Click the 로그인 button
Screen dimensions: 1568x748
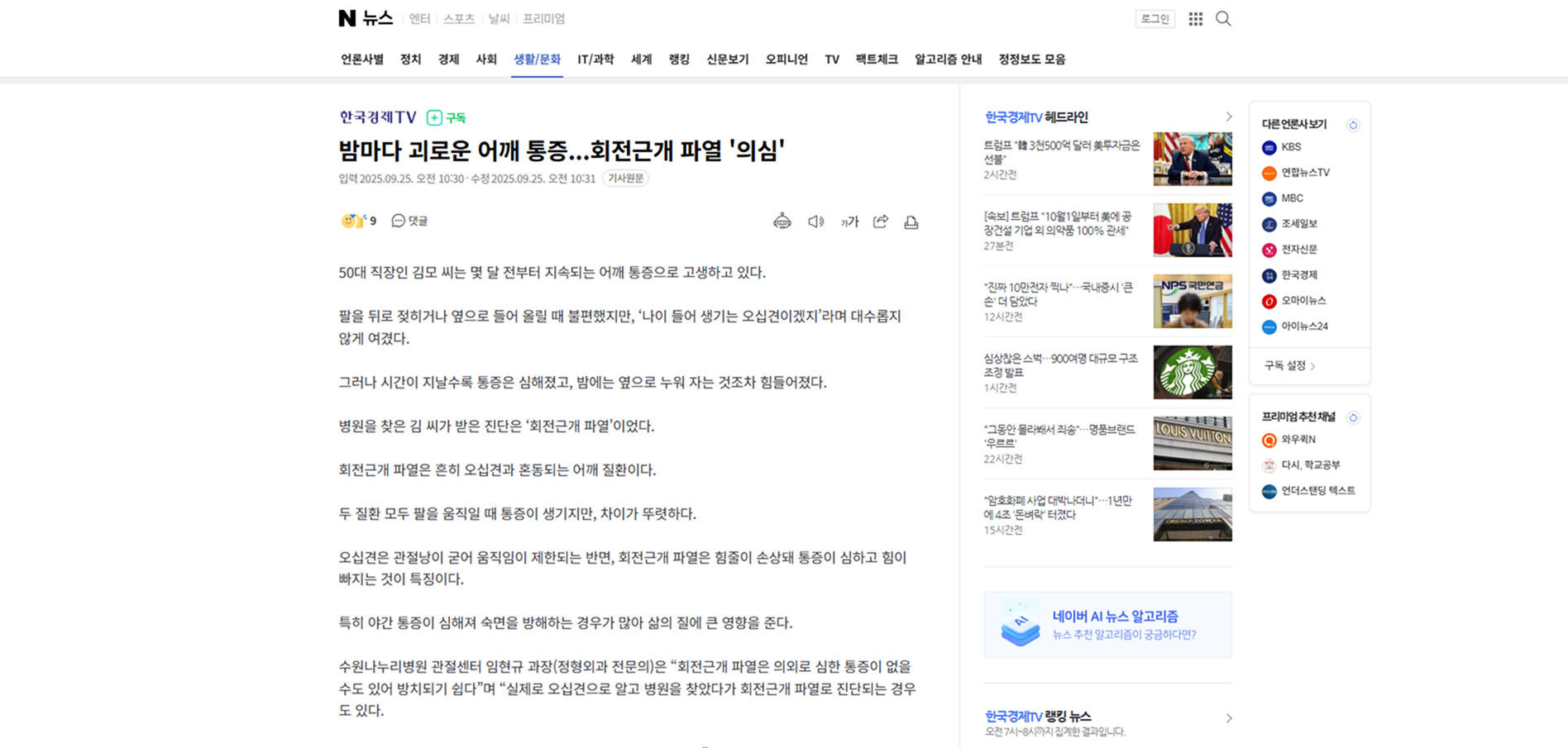pos(1154,19)
